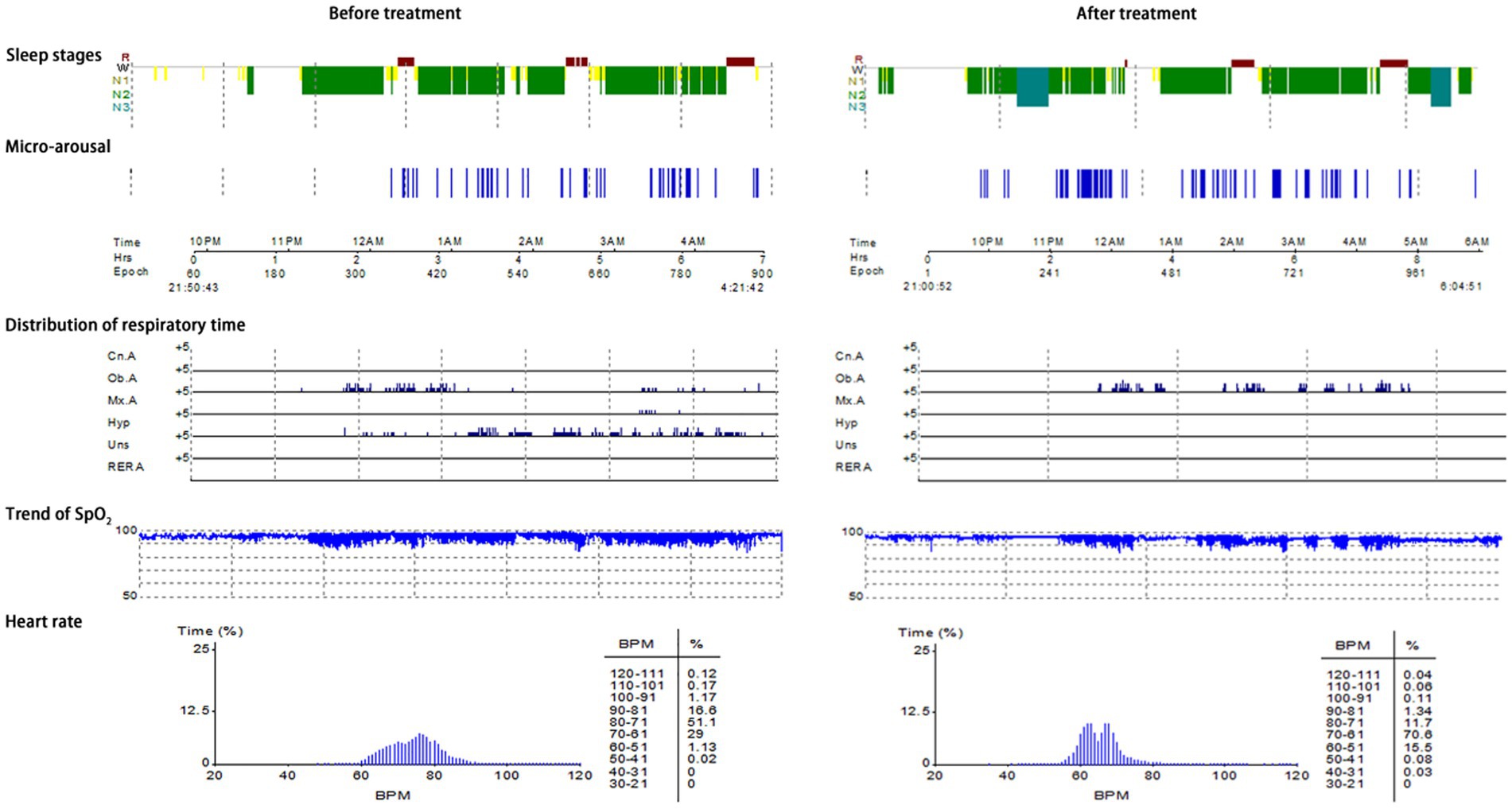
Task: Click heart rate percentage 0.02
Action: coord(702,759)
